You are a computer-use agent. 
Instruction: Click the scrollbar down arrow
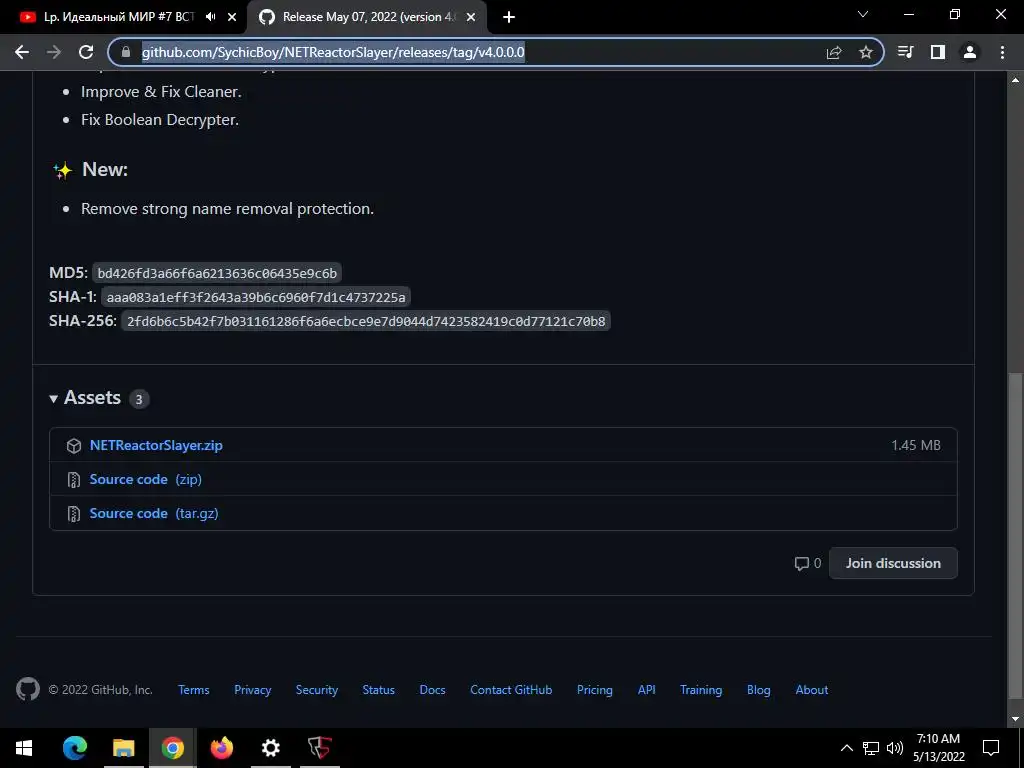1016,719
